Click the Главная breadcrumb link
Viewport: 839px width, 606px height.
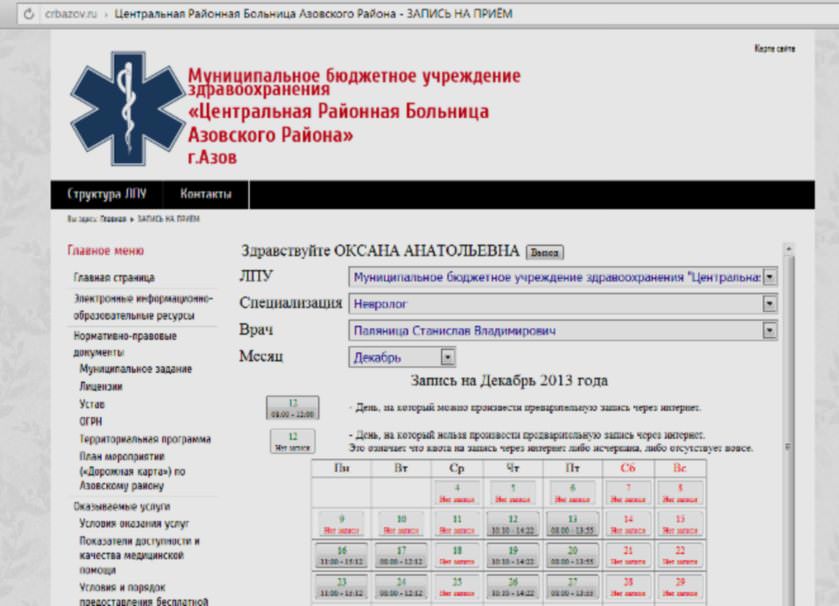[x=112, y=218]
